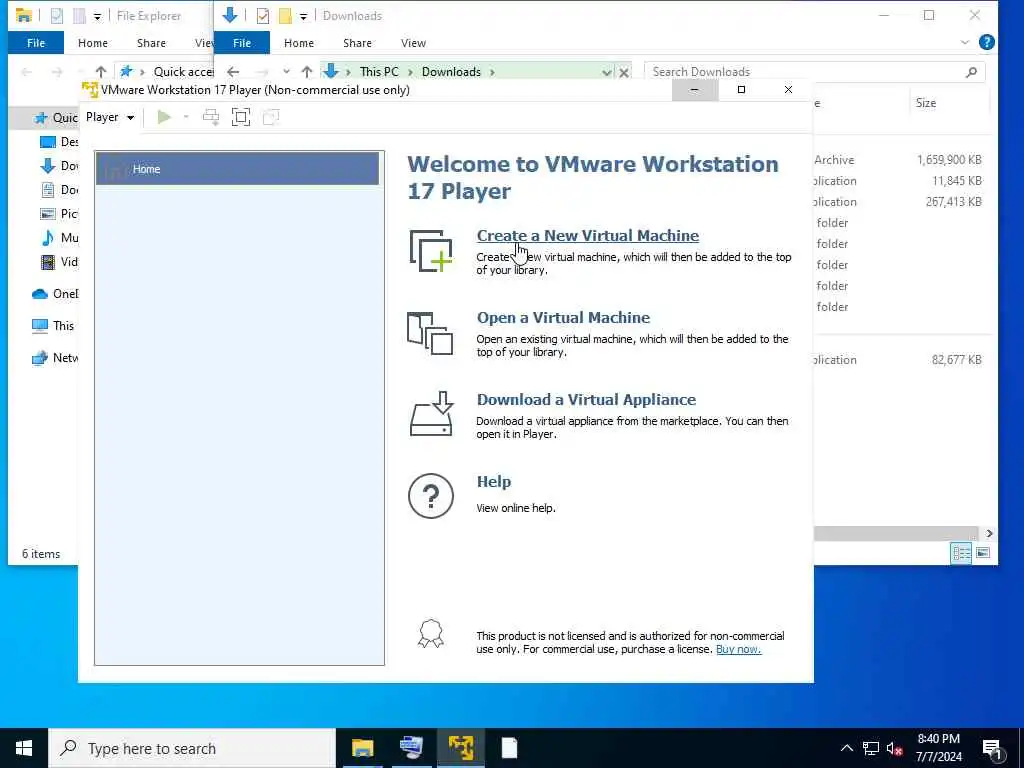Click the properties checkmark icon in the Downloads title bar

pos(263,16)
